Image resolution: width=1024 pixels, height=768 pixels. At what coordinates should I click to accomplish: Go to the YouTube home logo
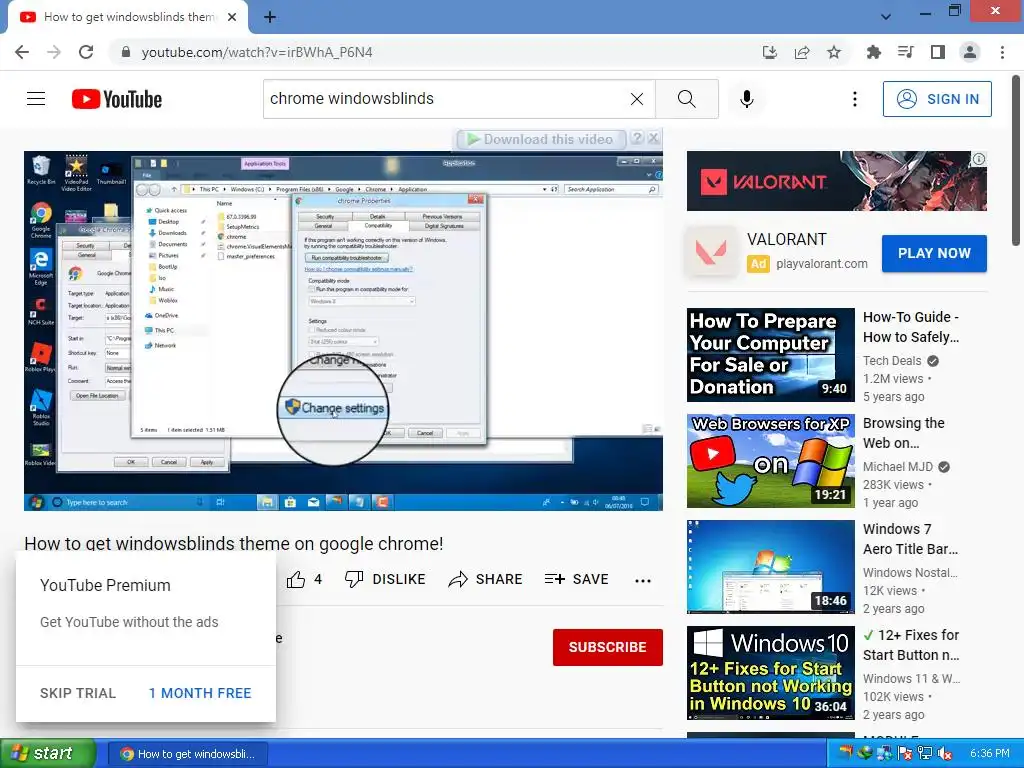[117, 99]
